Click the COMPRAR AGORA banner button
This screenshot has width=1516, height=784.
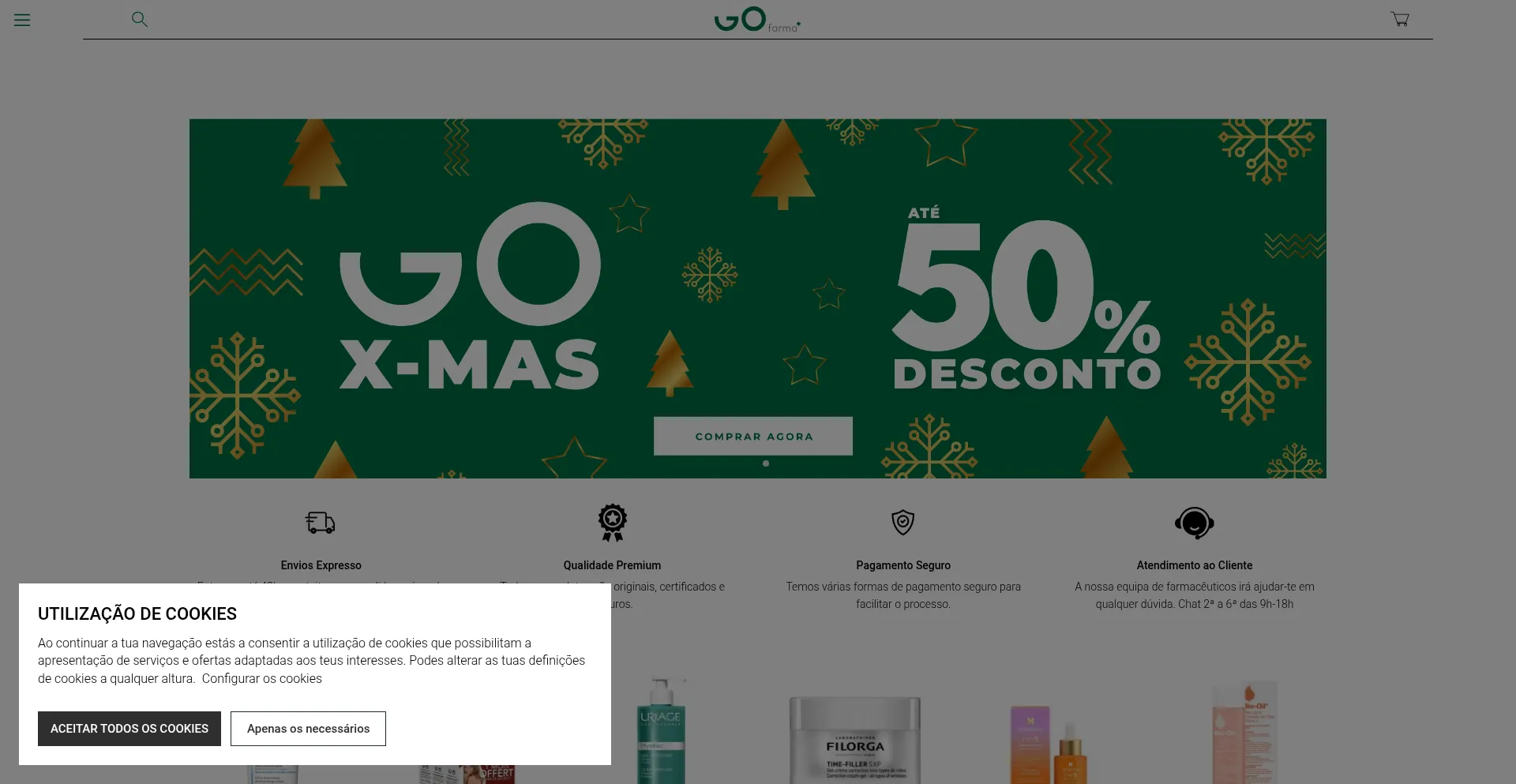[x=753, y=436]
